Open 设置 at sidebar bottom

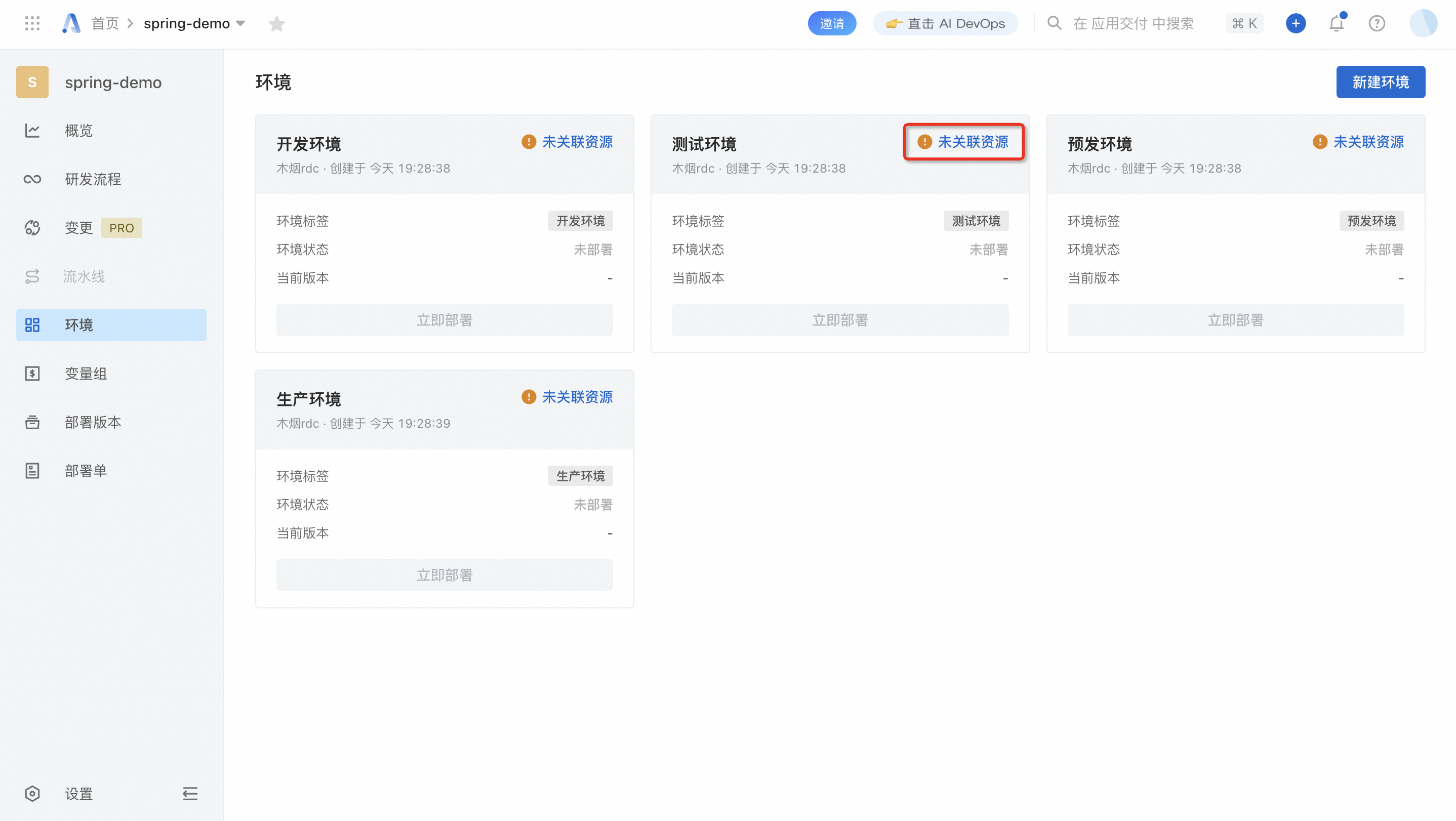pyautogui.click(x=78, y=794)
